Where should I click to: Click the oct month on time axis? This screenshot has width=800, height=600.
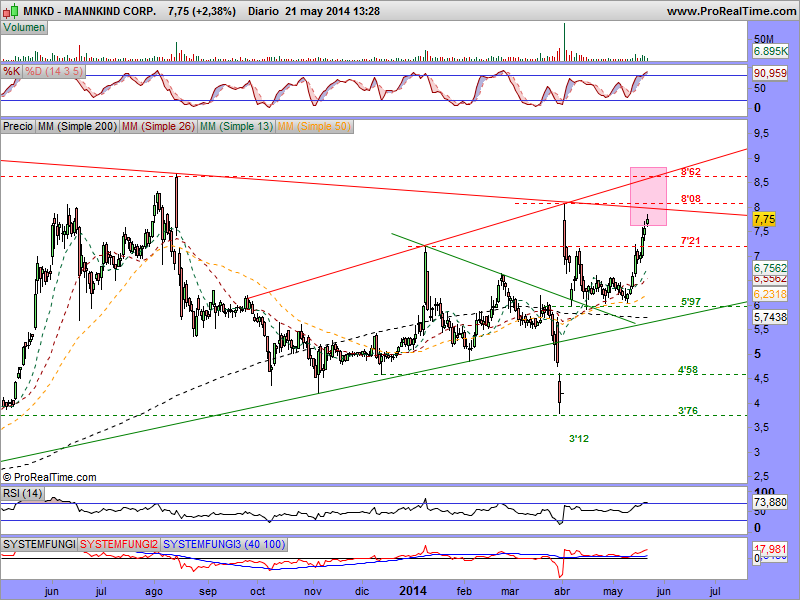[258, 591]
